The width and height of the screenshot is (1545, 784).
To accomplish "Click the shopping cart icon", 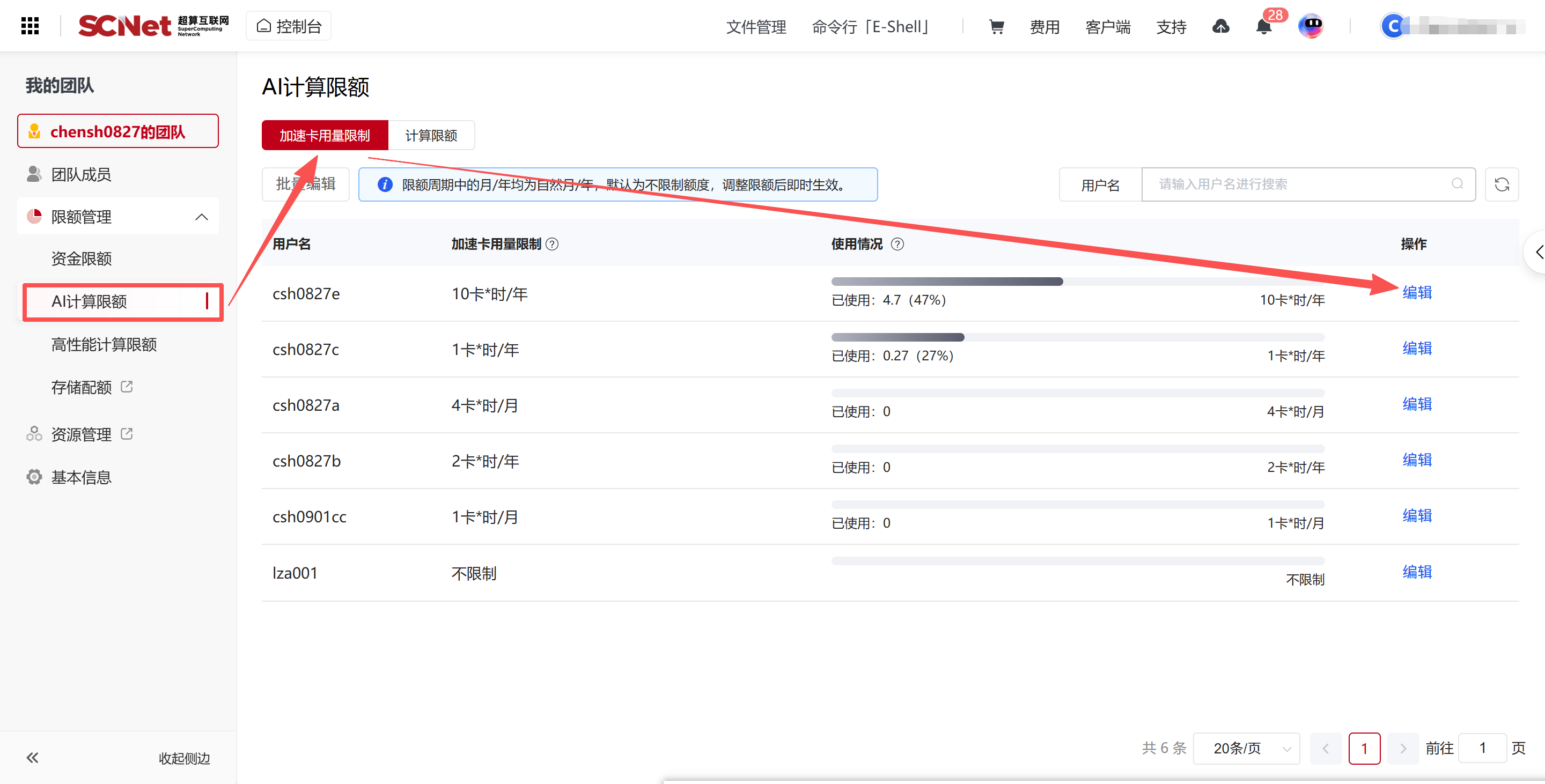I will click(x=996, y=27).
